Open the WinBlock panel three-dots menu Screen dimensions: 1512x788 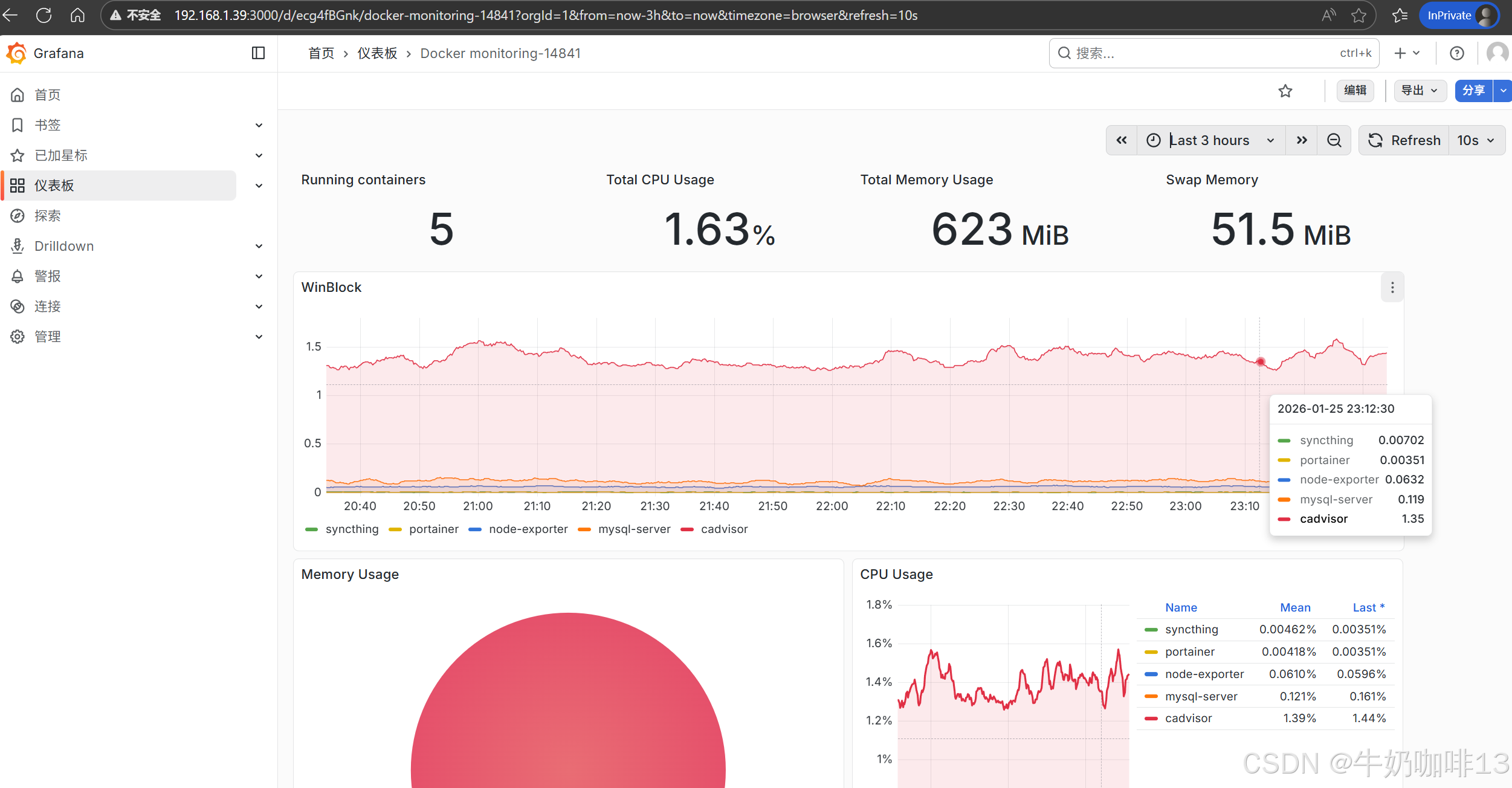[x=1392, y=288]
